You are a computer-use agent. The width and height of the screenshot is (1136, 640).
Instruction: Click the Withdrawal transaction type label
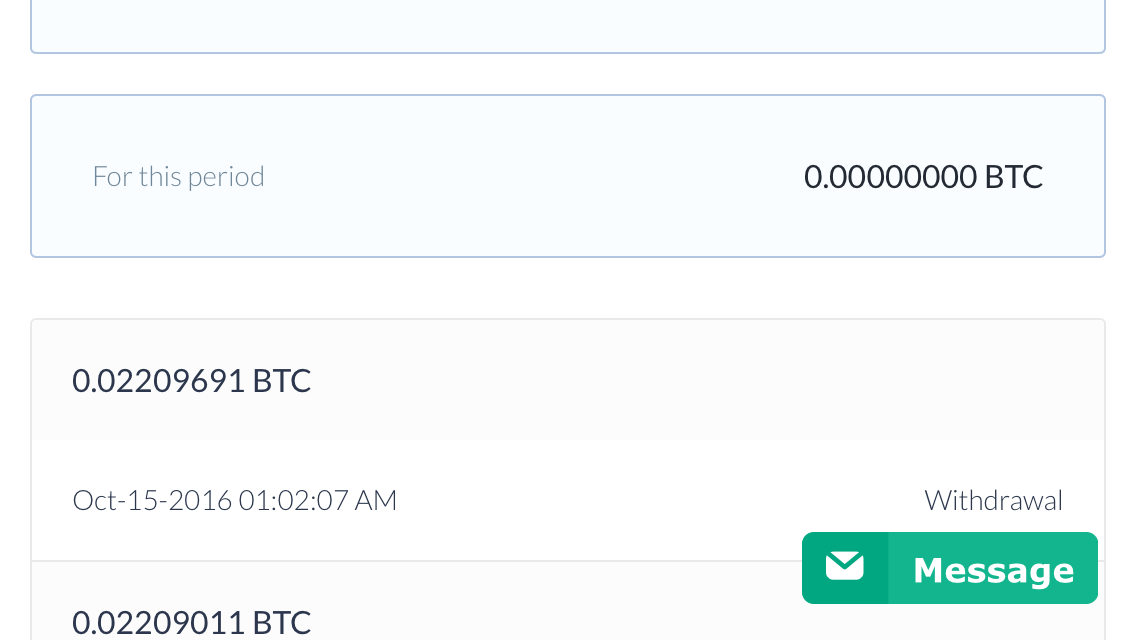point(993,500)
